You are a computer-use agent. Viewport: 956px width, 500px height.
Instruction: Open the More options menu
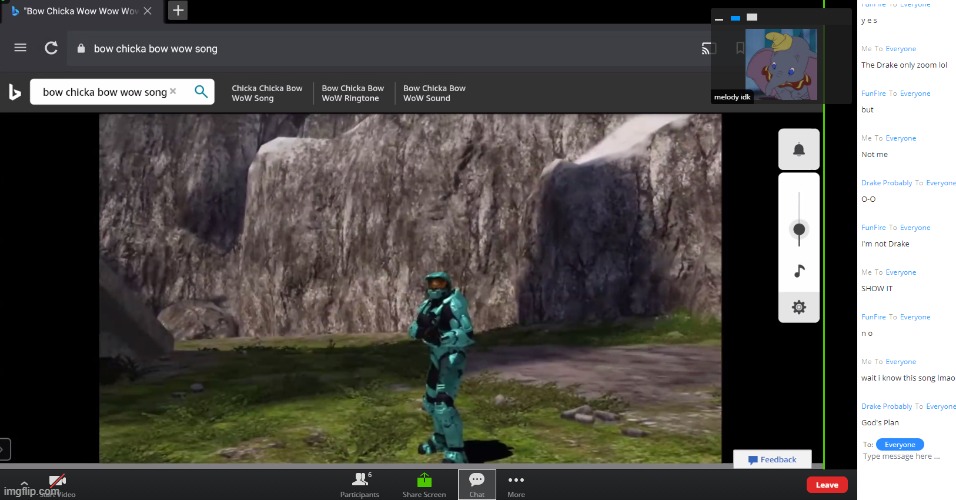516,484
